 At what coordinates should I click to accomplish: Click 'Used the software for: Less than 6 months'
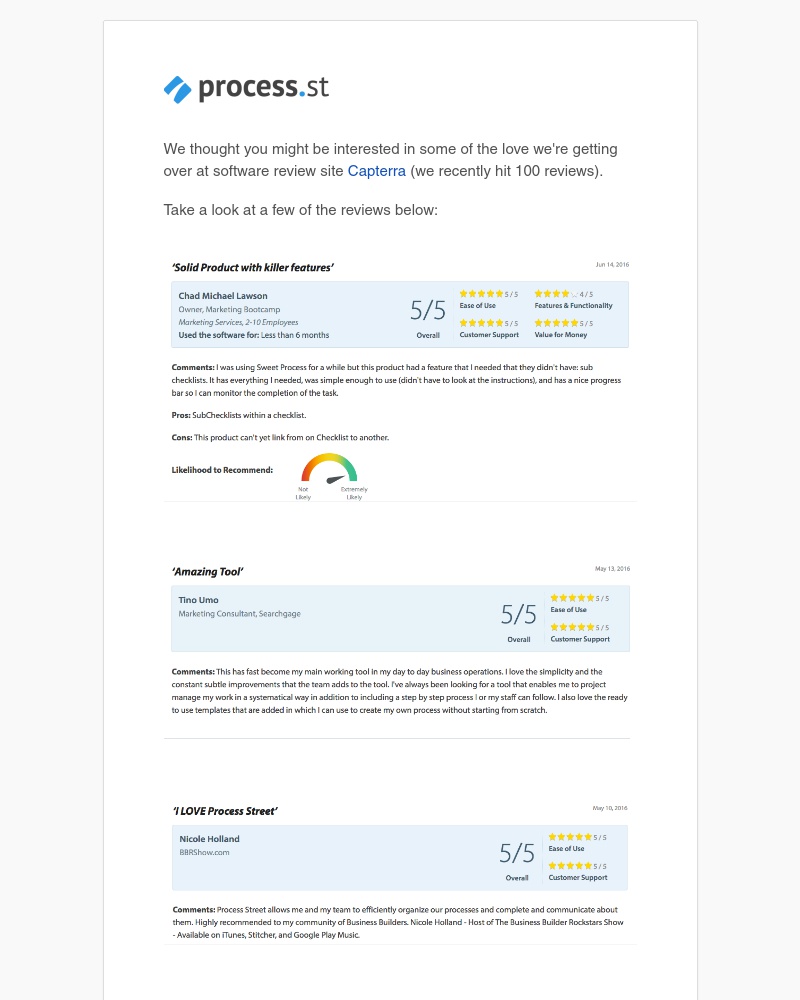pos(254,335)
